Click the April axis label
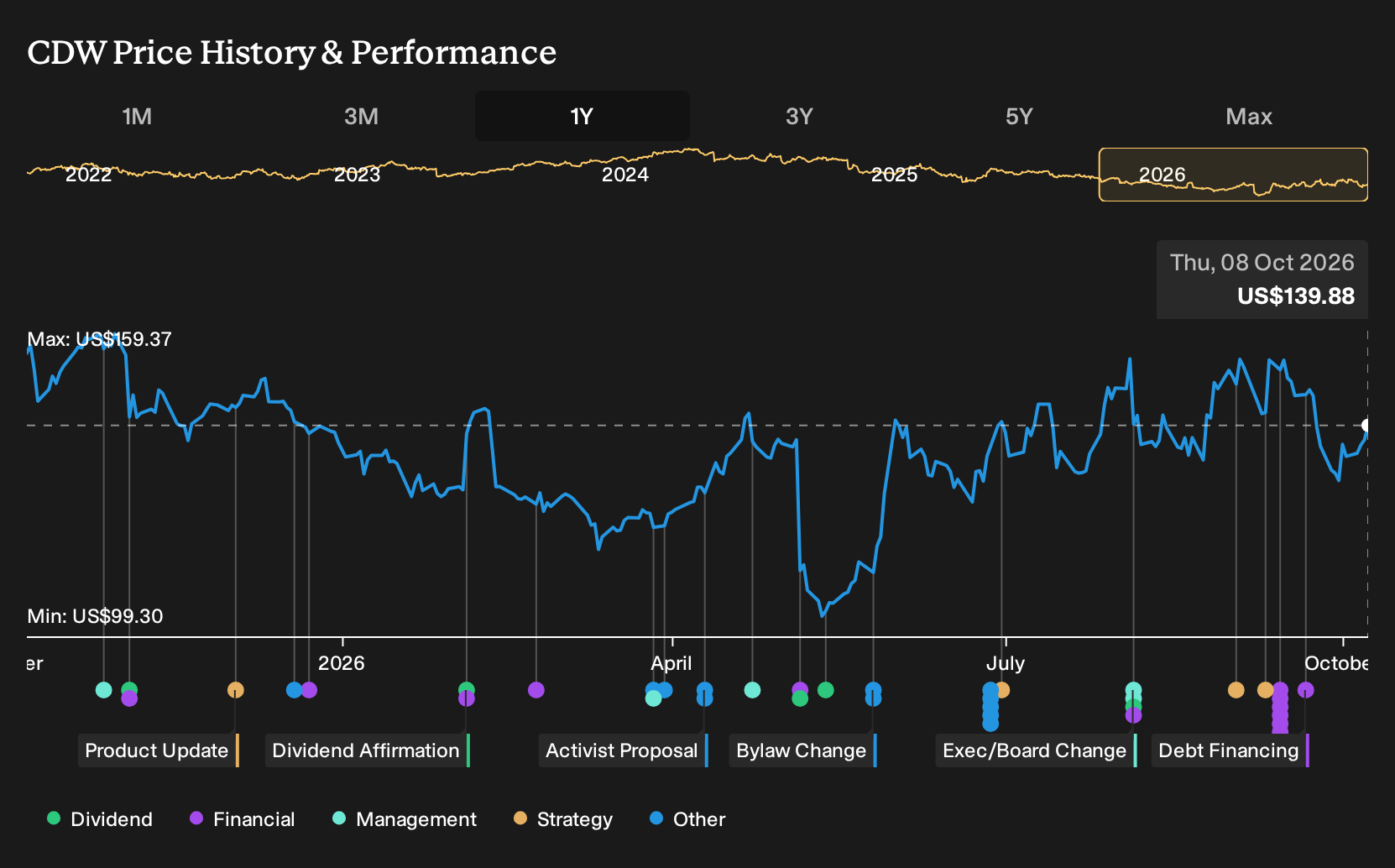This screenshot has width=1395, height=868. coord(671,663)
